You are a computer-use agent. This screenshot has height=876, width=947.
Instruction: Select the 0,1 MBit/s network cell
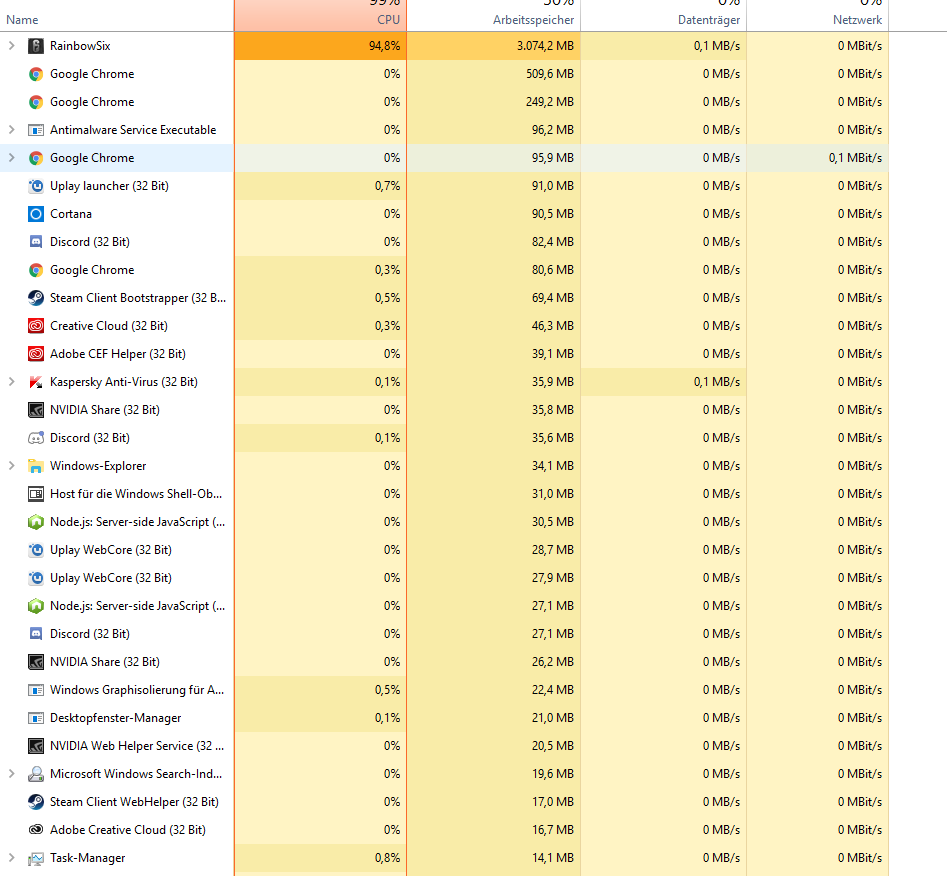click(818, 158)
